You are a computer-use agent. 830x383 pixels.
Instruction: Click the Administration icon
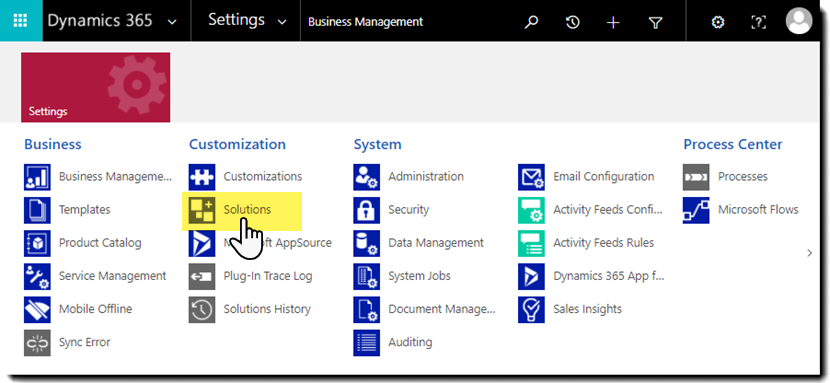pos(366,177)
